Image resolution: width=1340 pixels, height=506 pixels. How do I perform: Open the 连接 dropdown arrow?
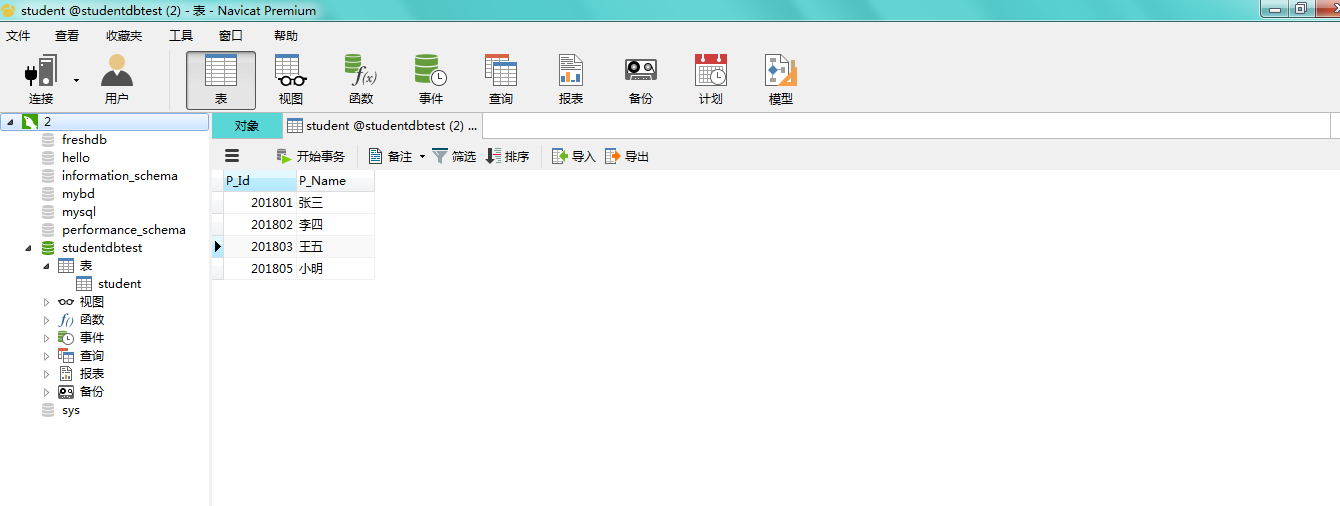click(x=76, y=80)
